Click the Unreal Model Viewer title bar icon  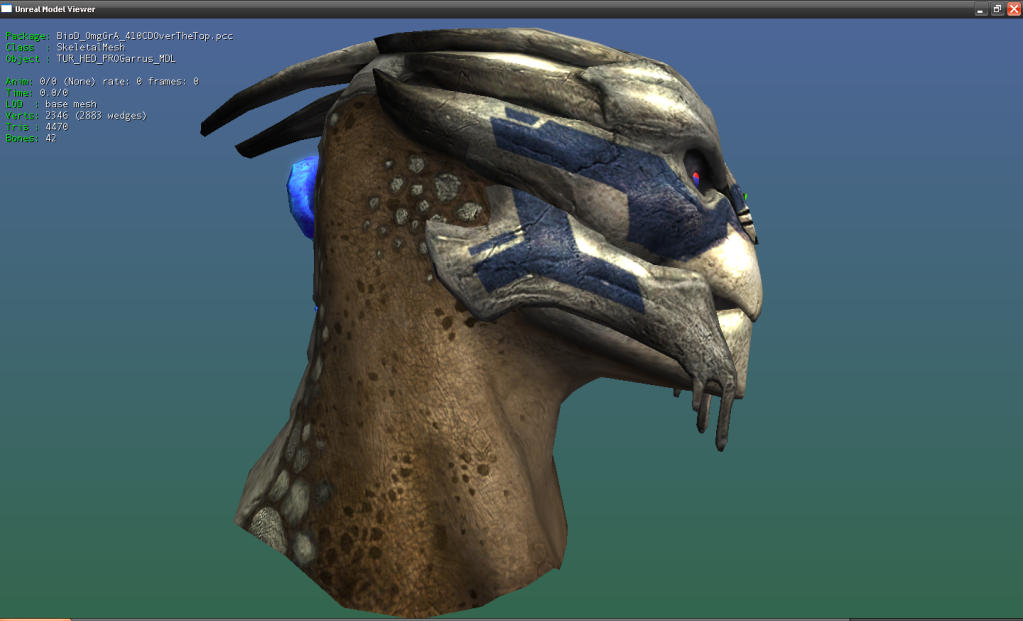[x=7, y=8]
